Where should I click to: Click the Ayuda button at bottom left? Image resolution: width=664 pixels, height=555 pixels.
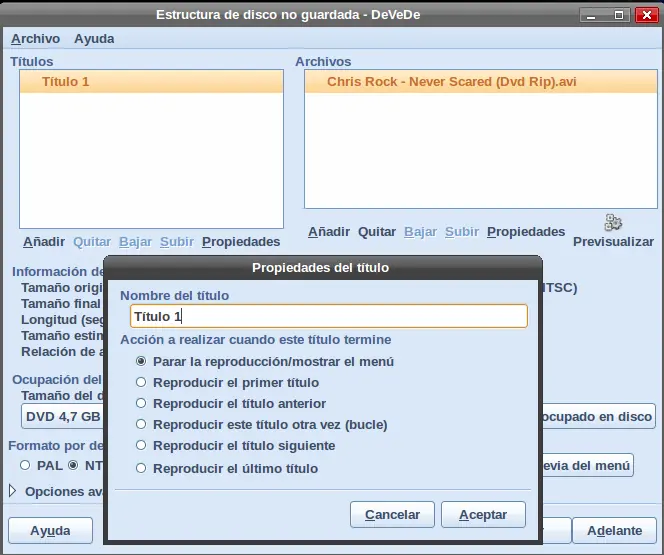point(50,530)
